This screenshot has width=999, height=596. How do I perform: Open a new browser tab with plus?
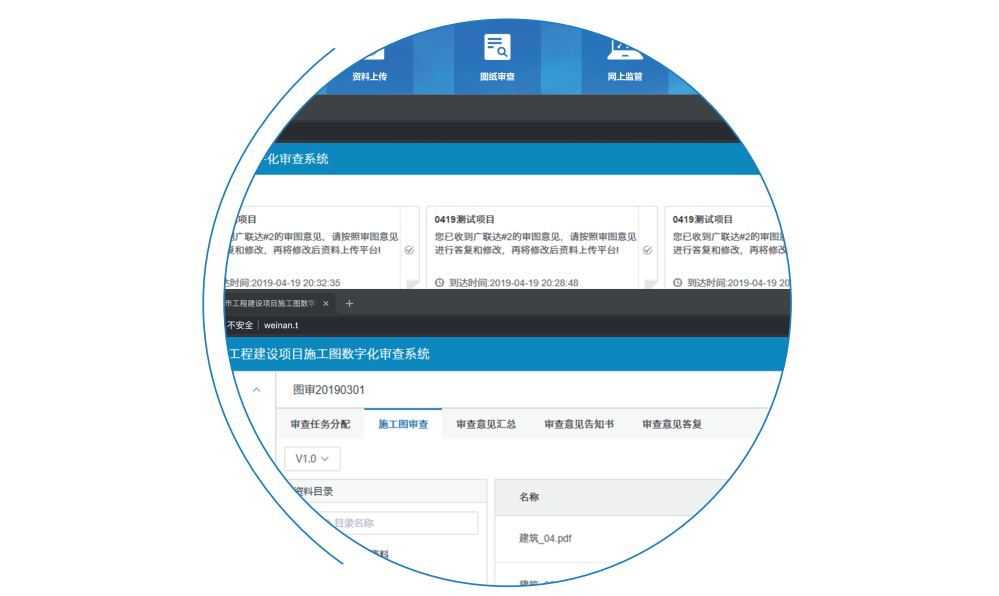[349, 303]
